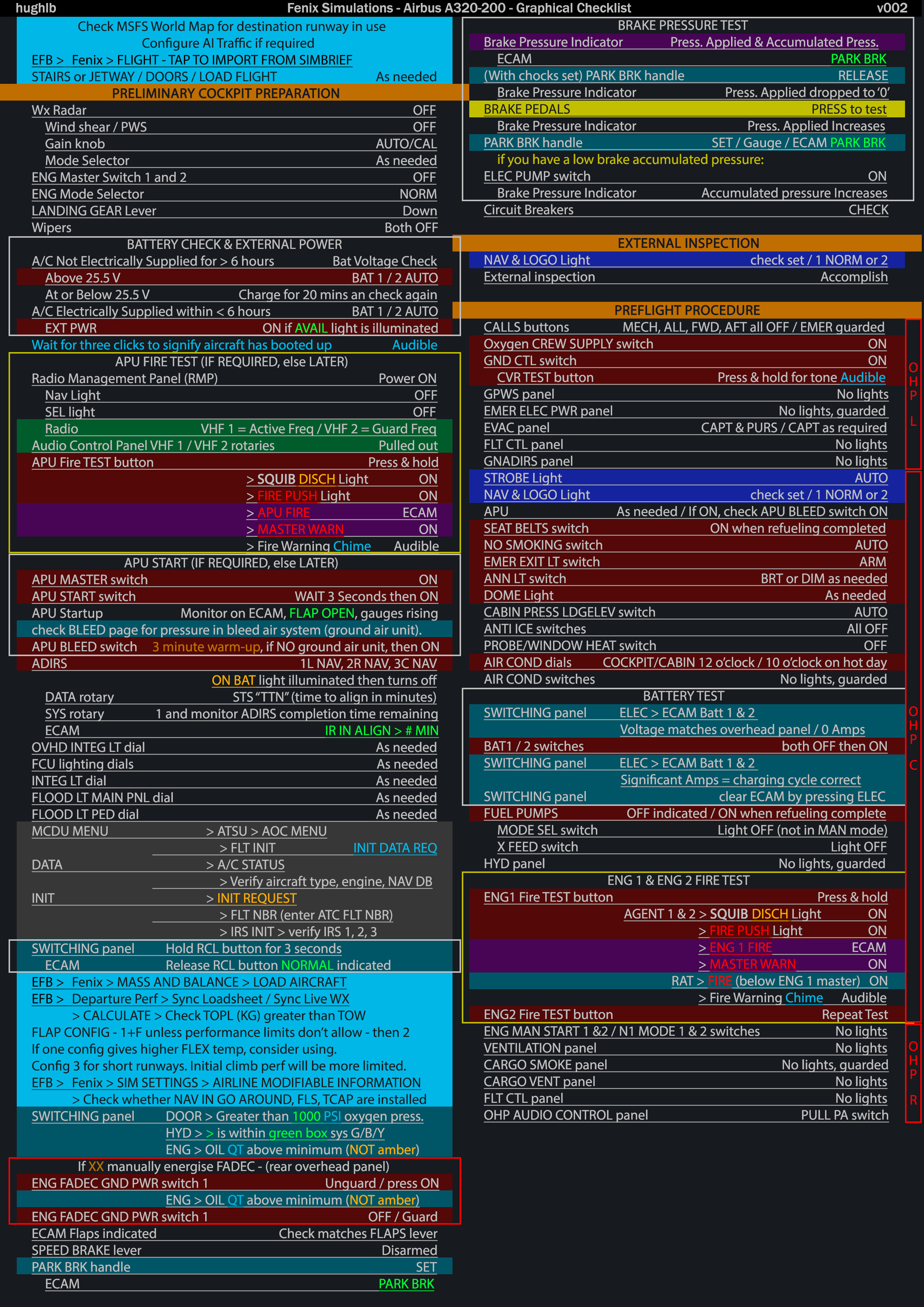Select the INIT REQUEST entry
The height and width of the screenshot is (1307, 924).
point(257,898)
